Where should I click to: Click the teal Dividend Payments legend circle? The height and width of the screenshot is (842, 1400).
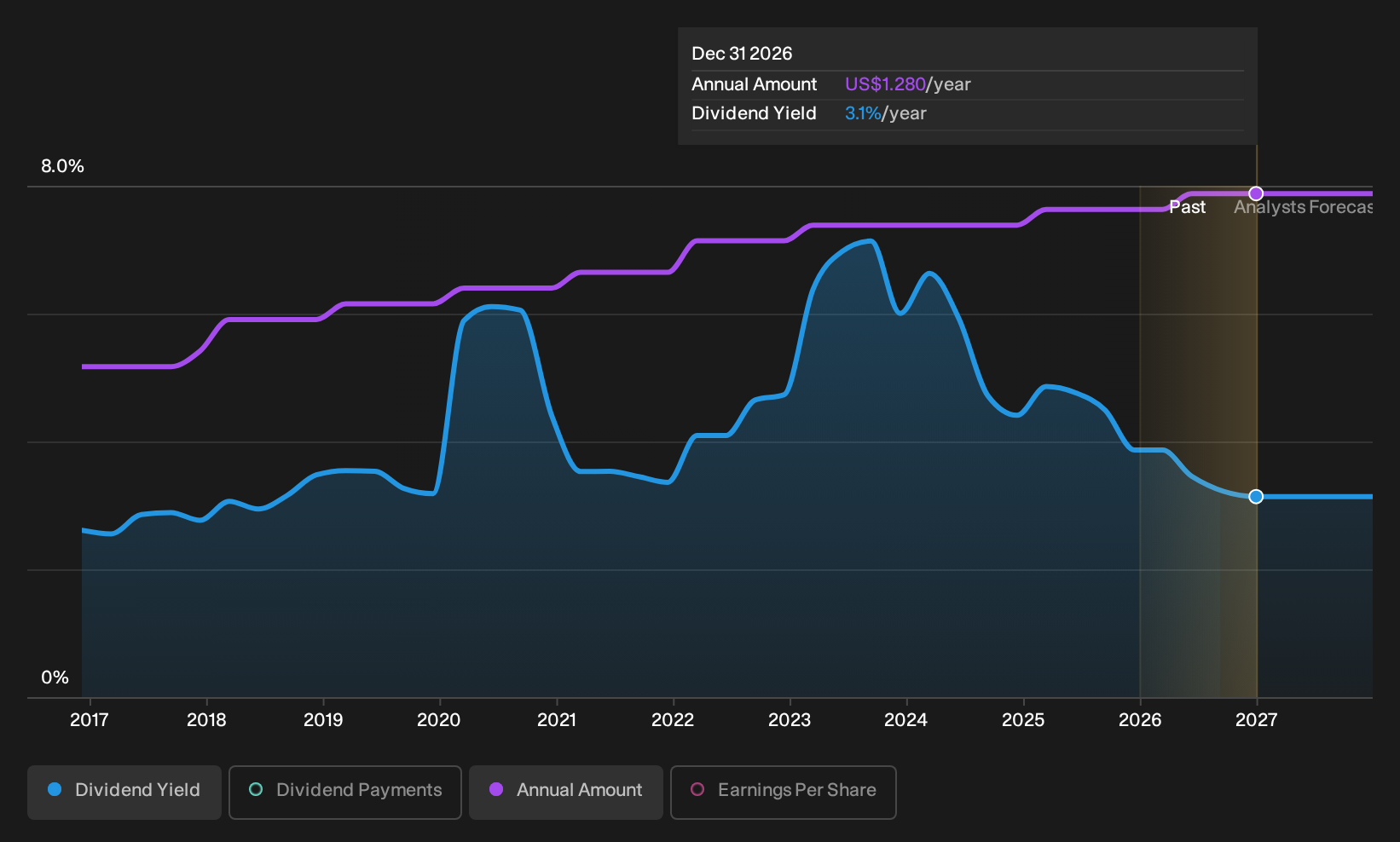pos(256,790)
